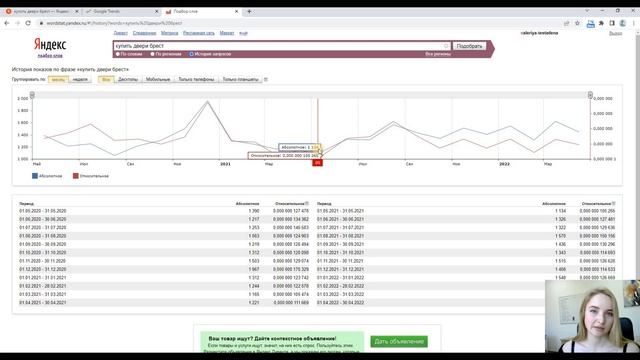Click the red highlighted month marker on chart axis

[318, 163]
